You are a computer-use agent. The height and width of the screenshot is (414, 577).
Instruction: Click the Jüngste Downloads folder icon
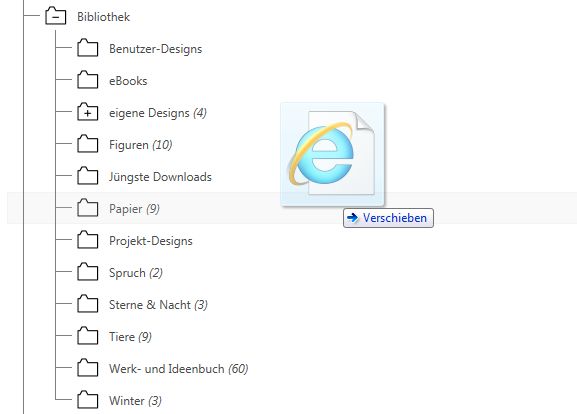(88, 176)
